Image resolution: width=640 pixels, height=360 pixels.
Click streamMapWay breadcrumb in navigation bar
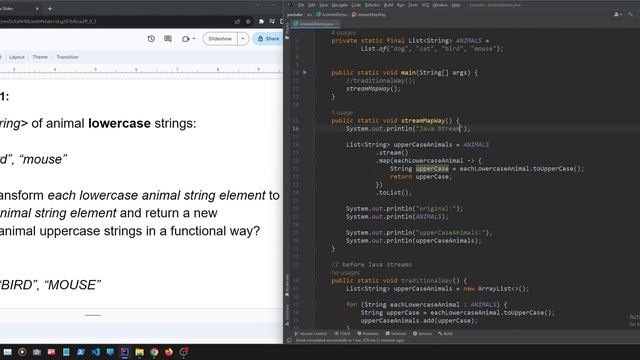point(368,14)
